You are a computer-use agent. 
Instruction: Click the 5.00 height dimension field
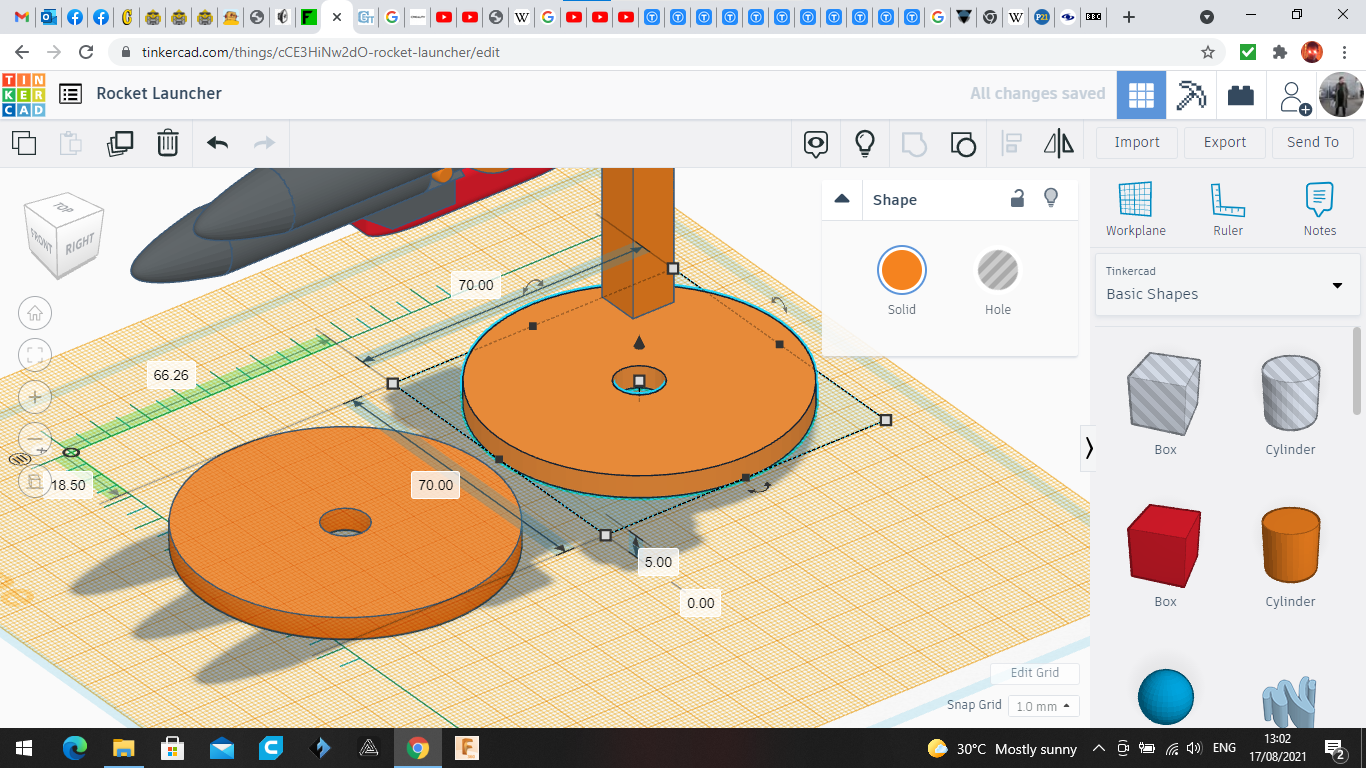pos(658,562)
